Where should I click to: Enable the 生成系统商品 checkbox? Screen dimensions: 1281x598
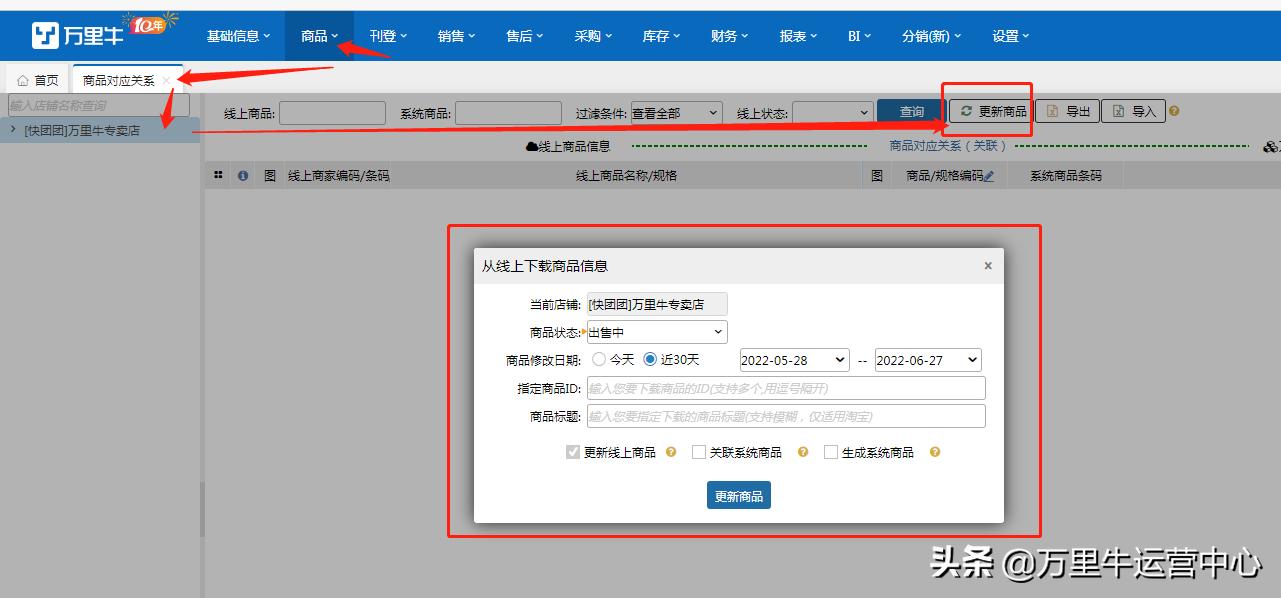point(831,452)
